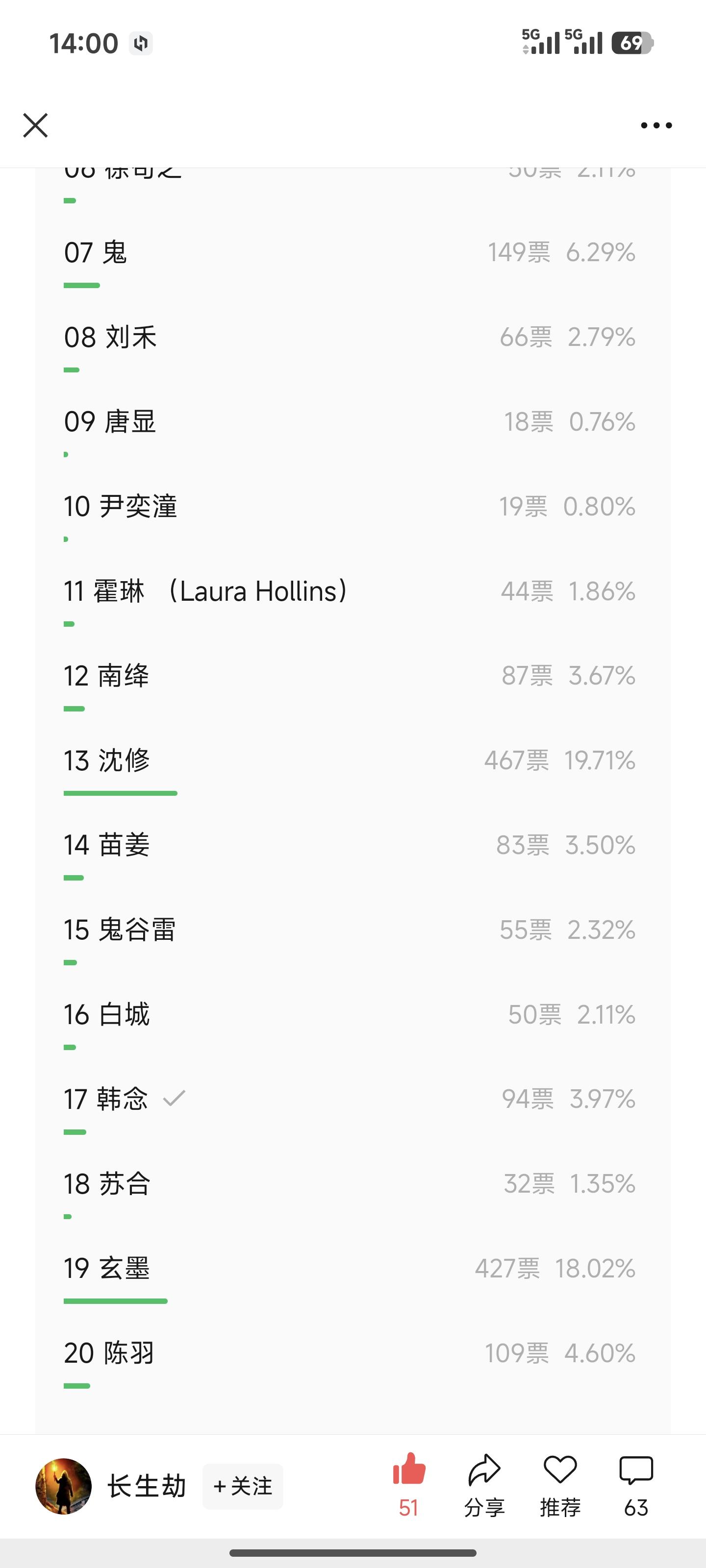706x1568 pixels.
Task: Tap the red thumbs-up like icon
Action: (409, 1470)
